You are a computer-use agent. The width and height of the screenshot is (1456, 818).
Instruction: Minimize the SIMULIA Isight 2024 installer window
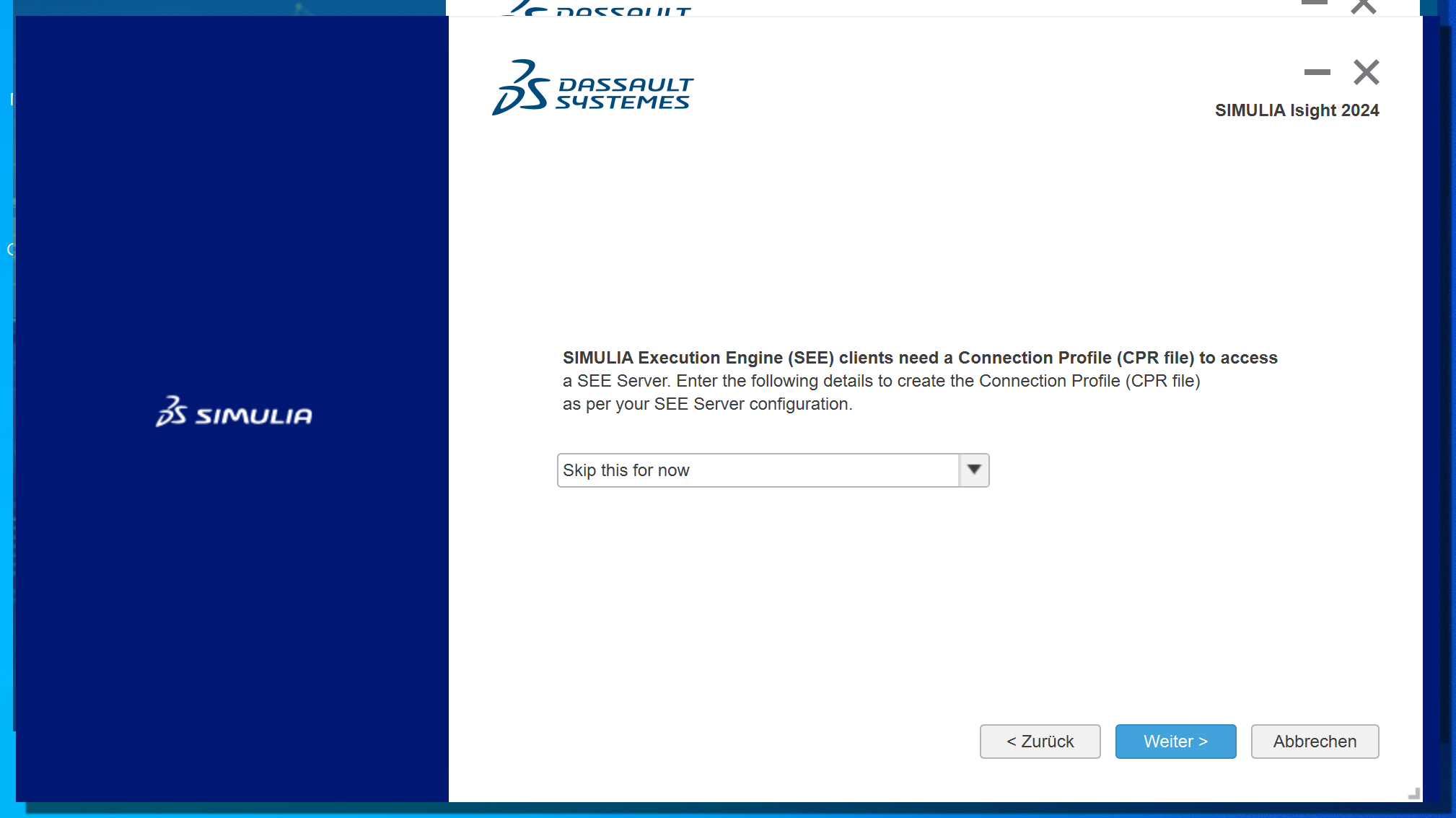tap(1317, 72)
